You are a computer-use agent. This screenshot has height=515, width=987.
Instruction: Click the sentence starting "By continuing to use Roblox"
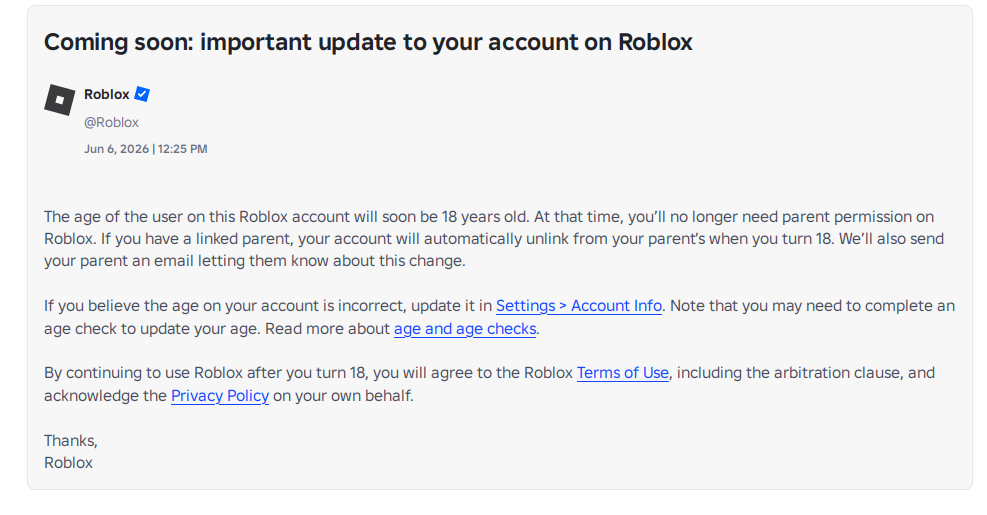click(489, 384)
